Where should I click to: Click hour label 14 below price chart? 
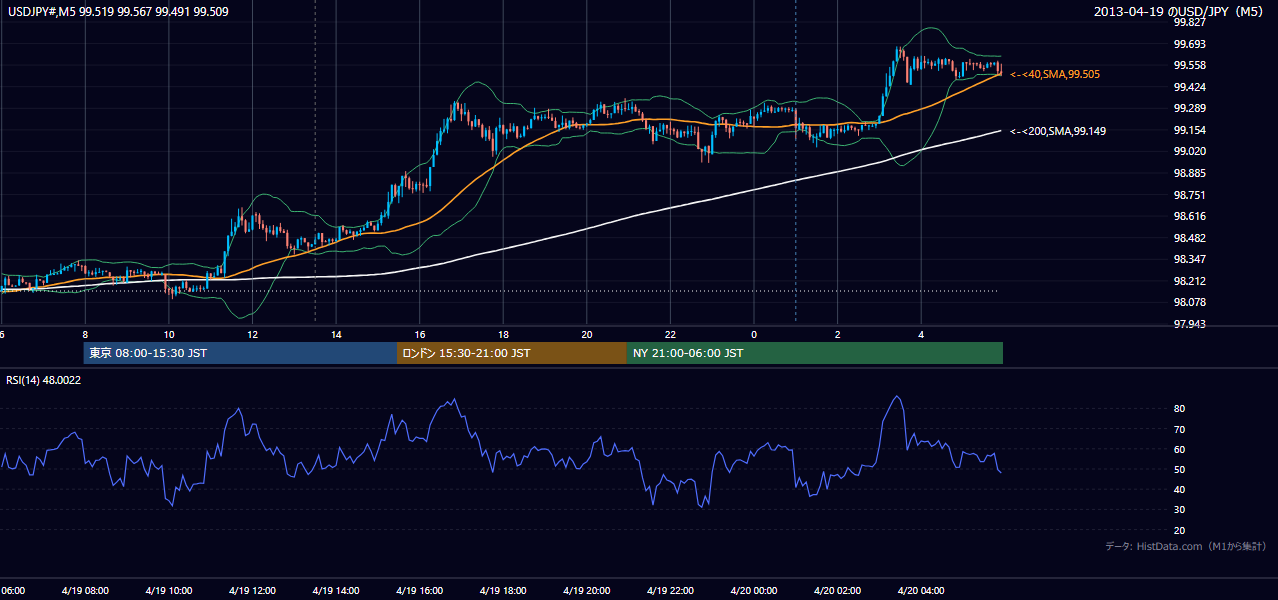[336, 334]
